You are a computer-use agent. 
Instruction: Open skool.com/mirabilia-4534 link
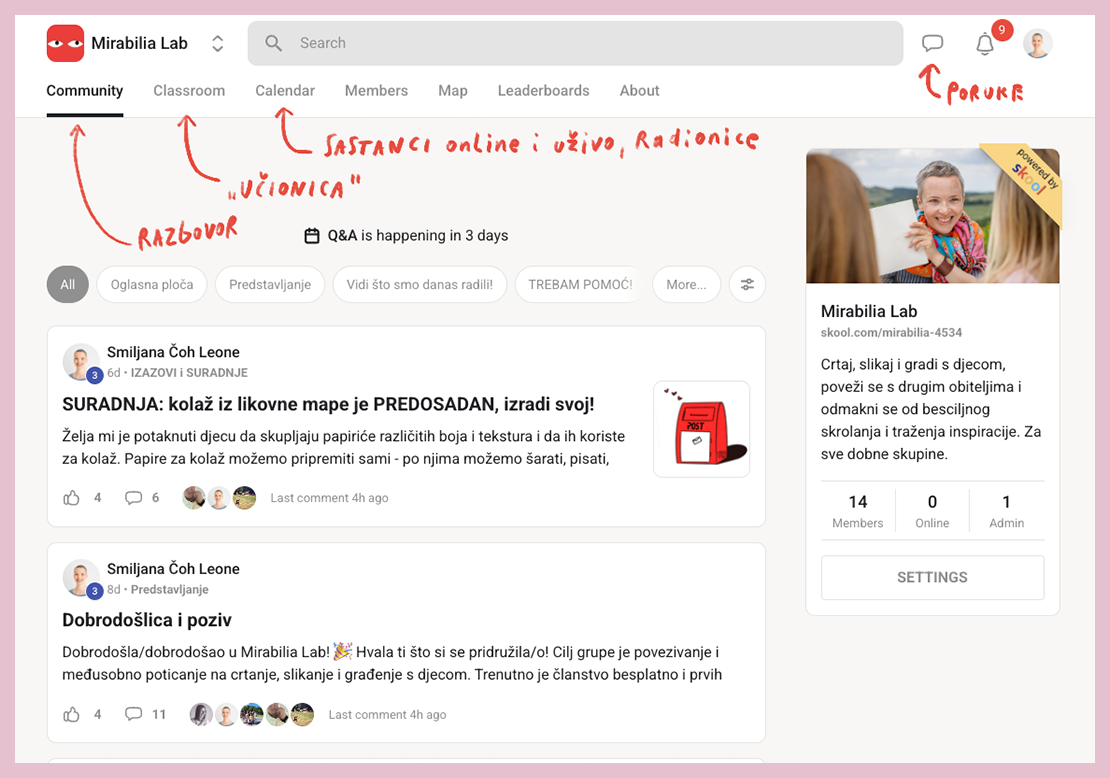click(x=891, y=332)
